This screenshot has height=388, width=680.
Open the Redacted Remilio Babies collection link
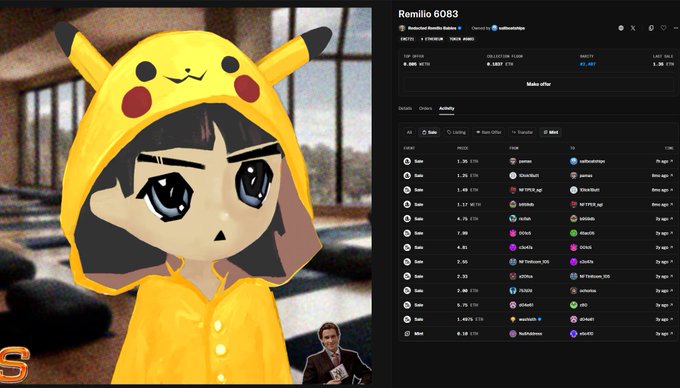(x=432, y=28)
